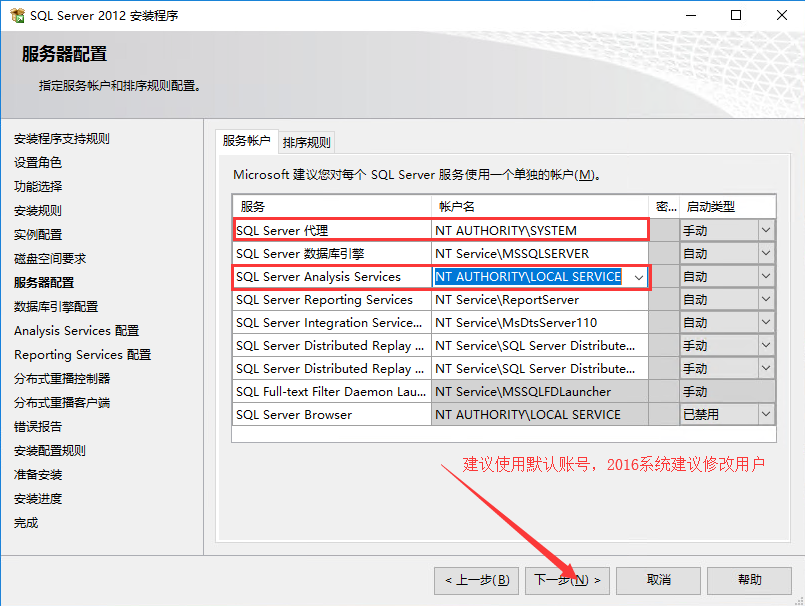This screenshot has height=606, width=805.
Task: Open help with 帮助 button
Action: (x=749, y=580)
